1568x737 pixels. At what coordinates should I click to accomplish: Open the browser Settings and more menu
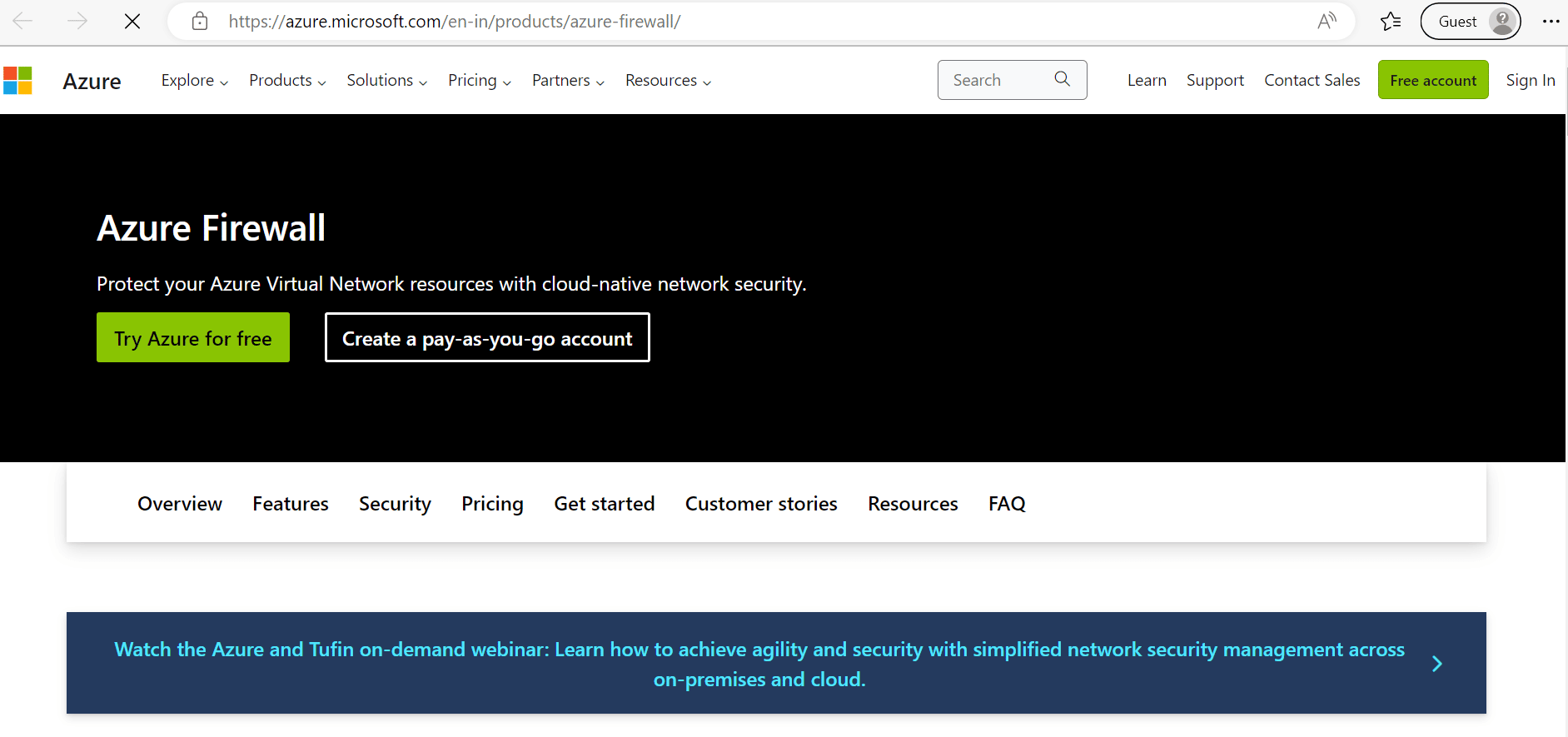pyautogui.click(x=1551, y=22)
